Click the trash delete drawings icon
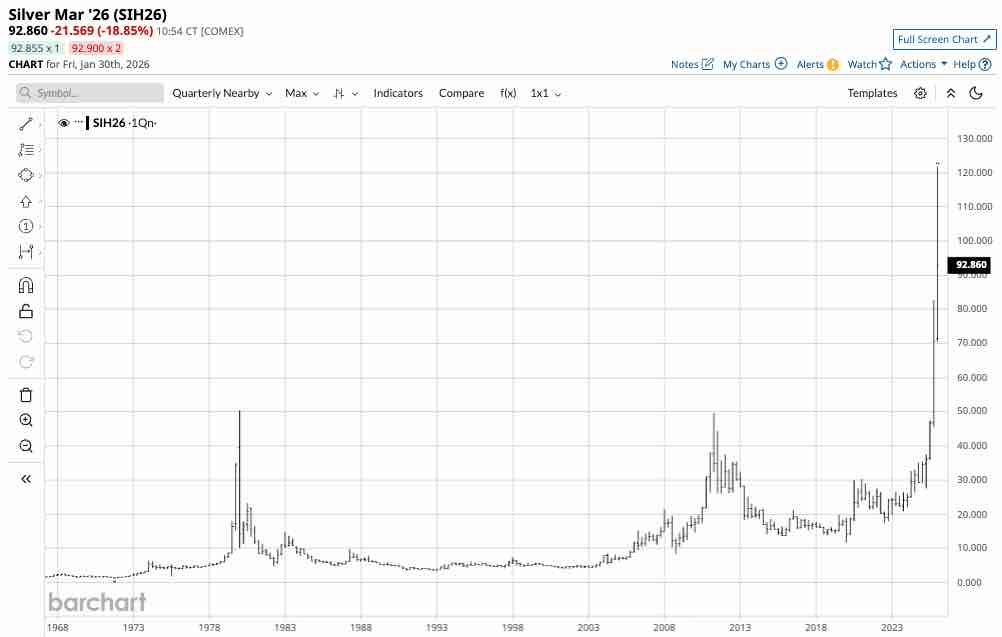The height and width of the screenshot is (637, 1002). tap(26, 395)
